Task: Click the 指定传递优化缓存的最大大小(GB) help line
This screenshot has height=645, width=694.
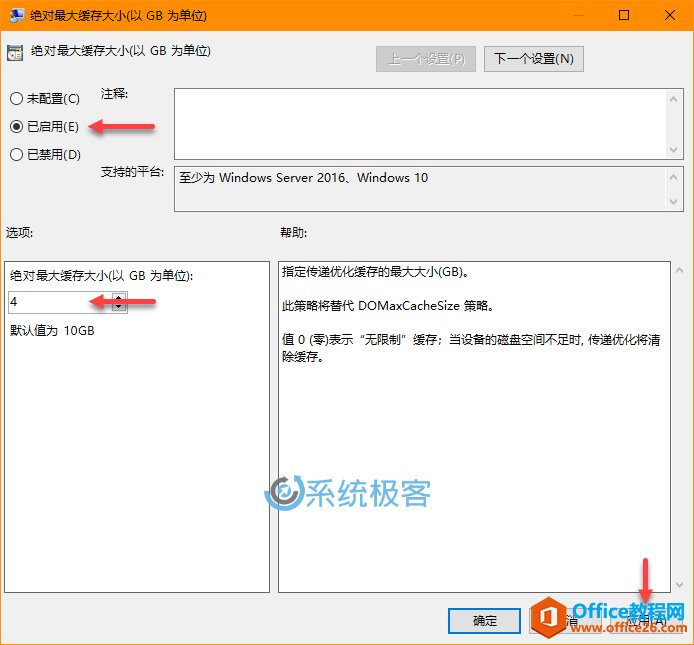Action: (x=375, y=271)
